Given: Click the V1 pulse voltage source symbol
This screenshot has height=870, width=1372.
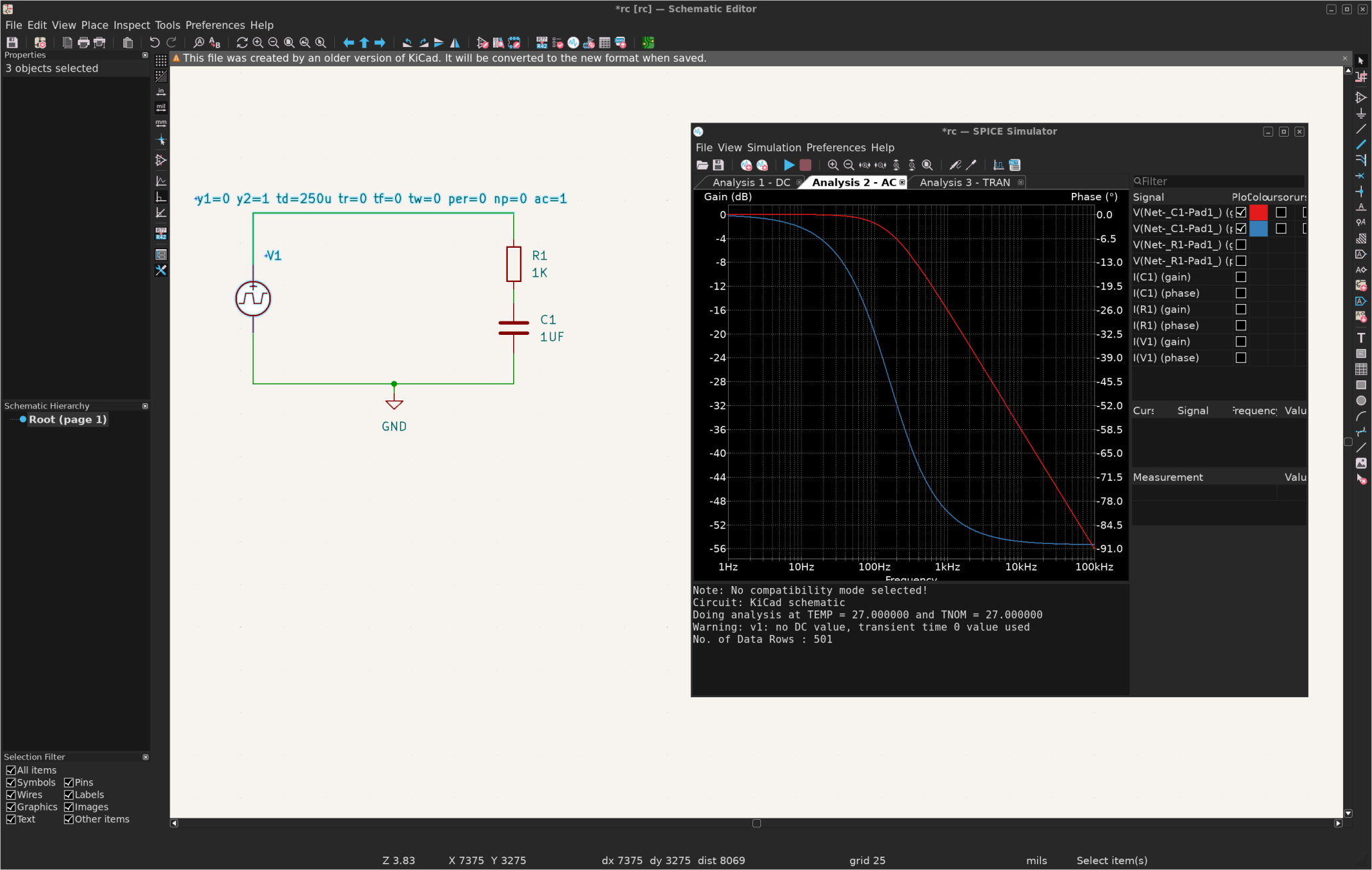Looking at the screenshot, I should 253,299.
